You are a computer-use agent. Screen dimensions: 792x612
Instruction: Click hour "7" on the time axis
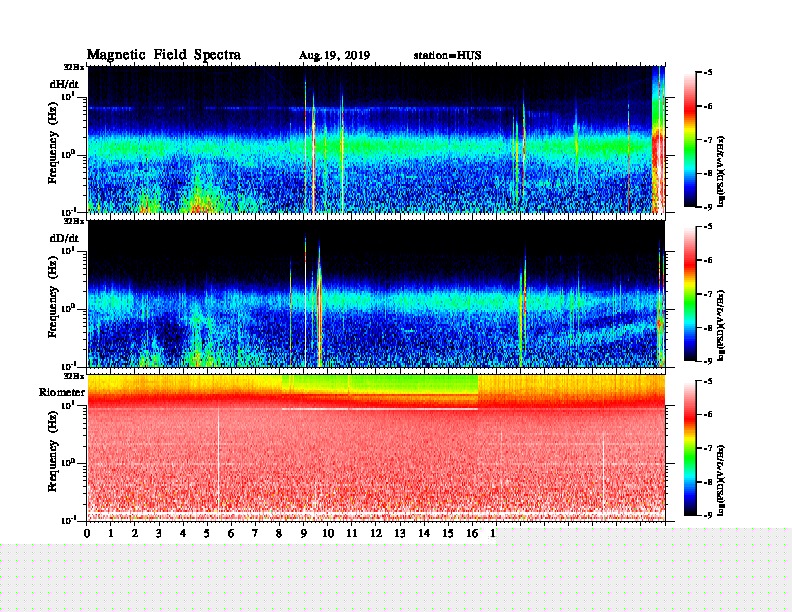(255, 533)
